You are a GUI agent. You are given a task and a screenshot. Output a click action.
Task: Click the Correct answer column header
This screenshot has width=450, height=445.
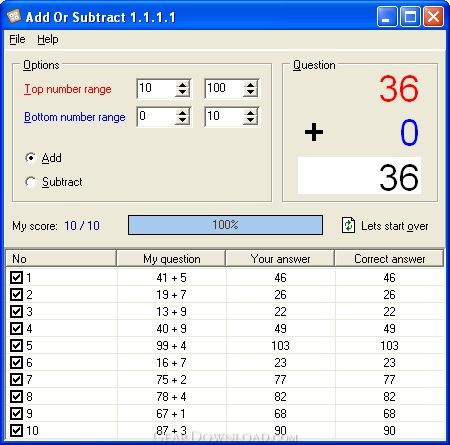click(389, 259)
